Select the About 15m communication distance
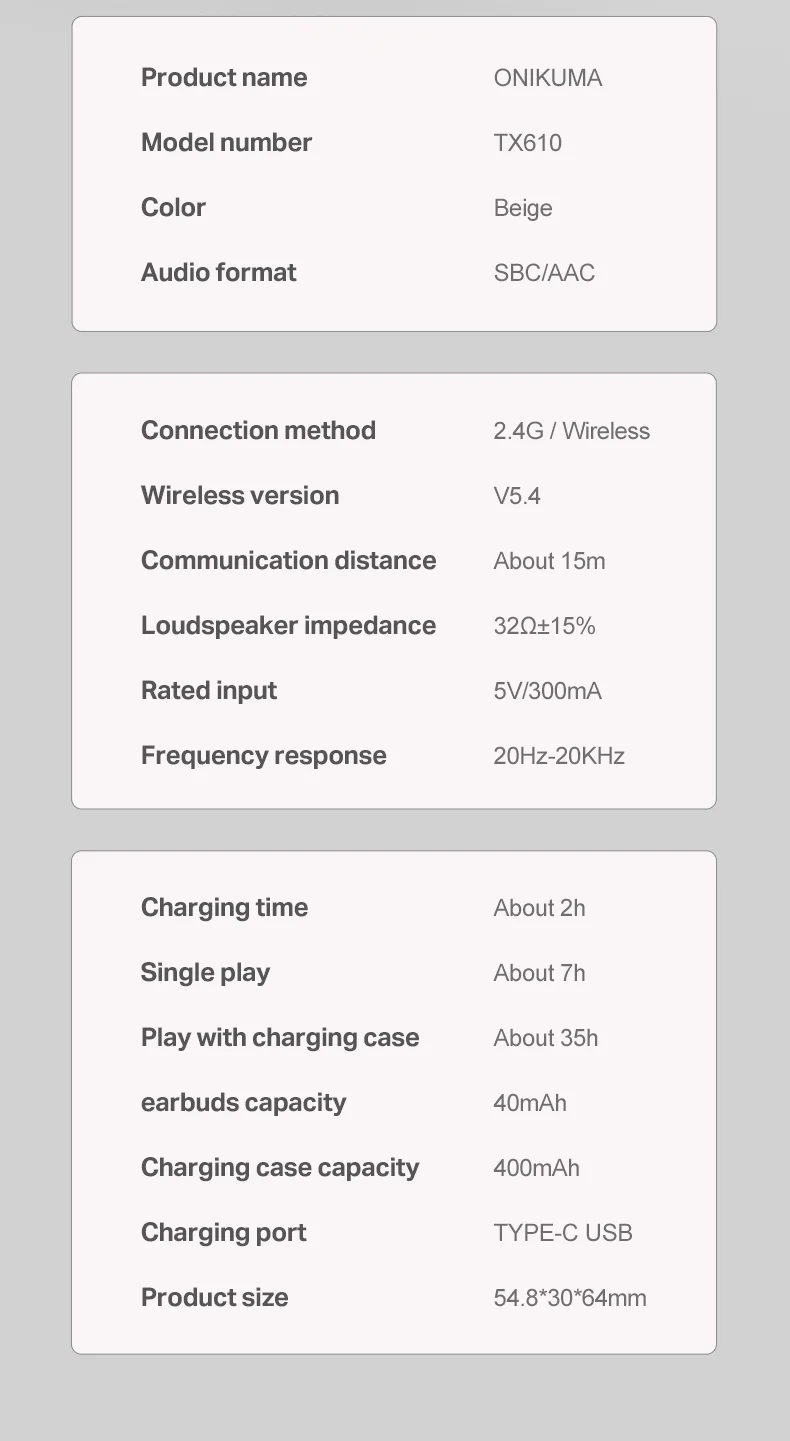Screen dimensions: 790x1441 coord(549,561)
